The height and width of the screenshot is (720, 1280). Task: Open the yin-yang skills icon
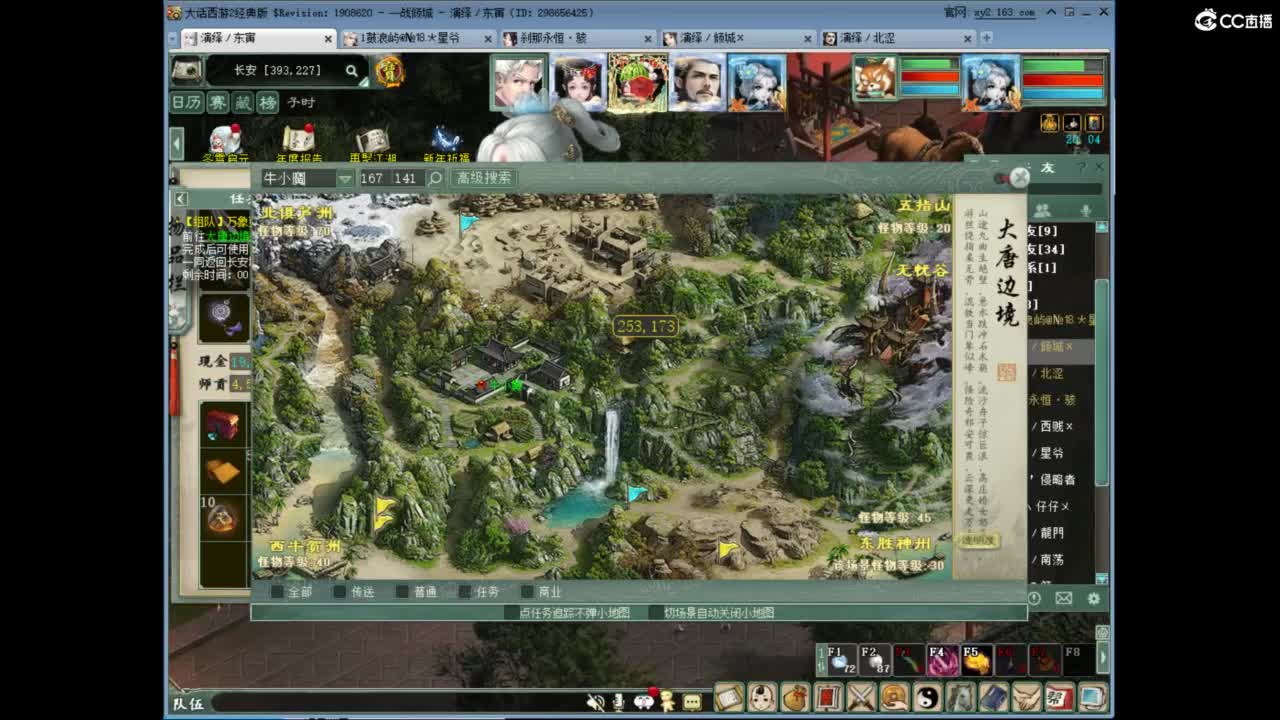927,696
